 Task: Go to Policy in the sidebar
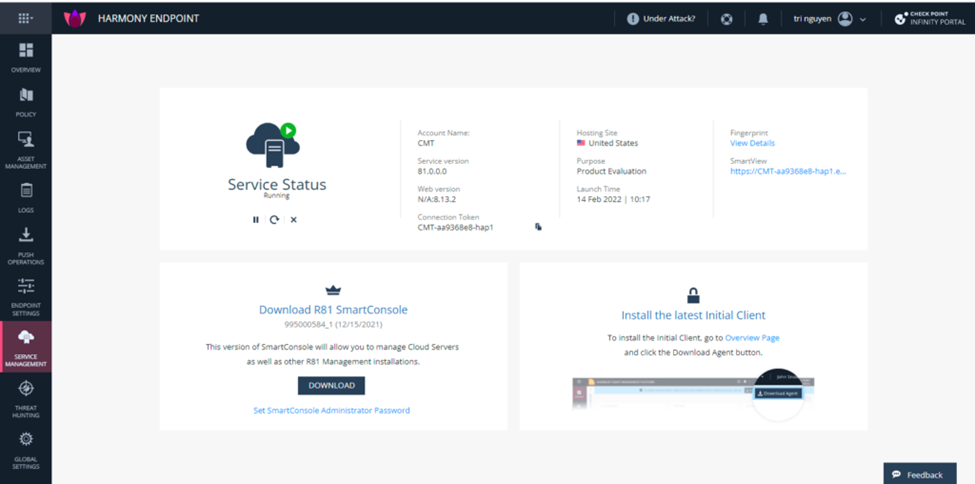[25, 102]
